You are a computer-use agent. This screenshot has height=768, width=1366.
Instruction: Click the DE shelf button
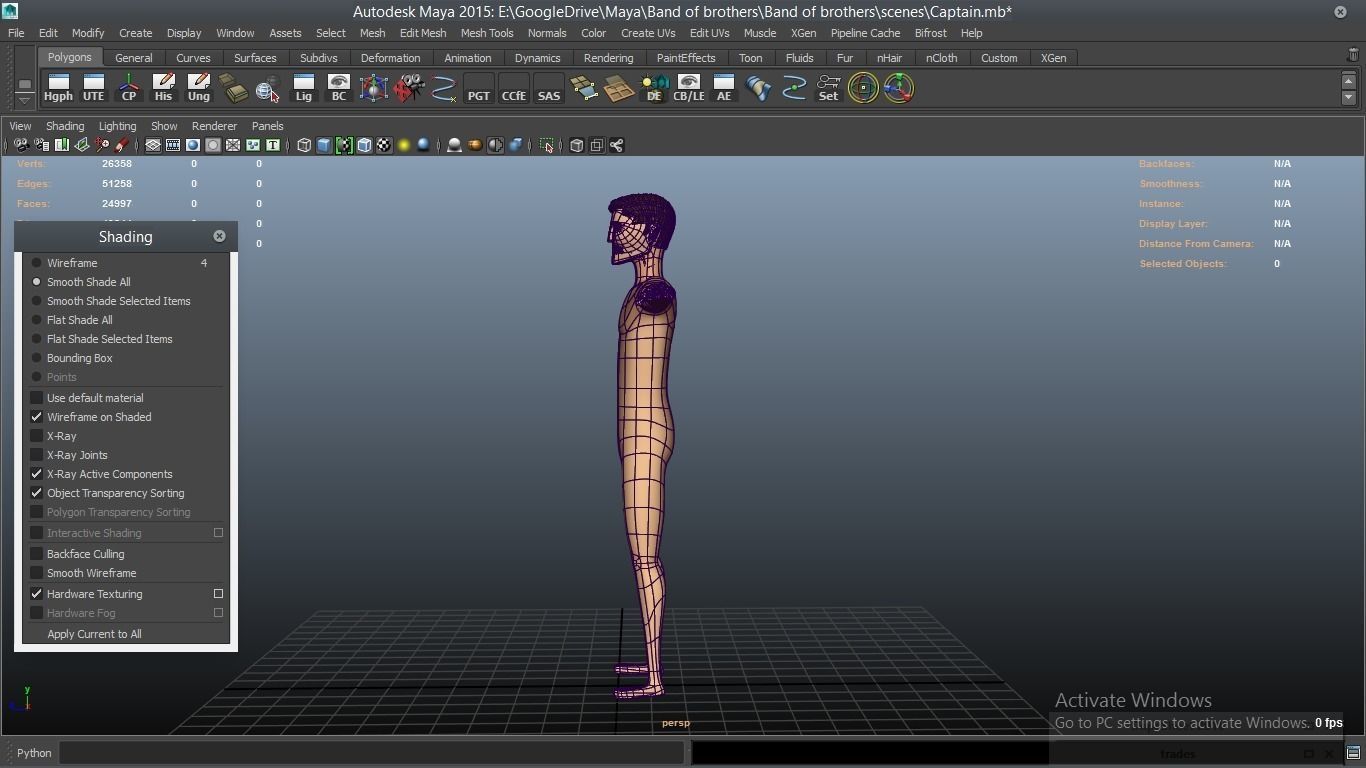653,88
